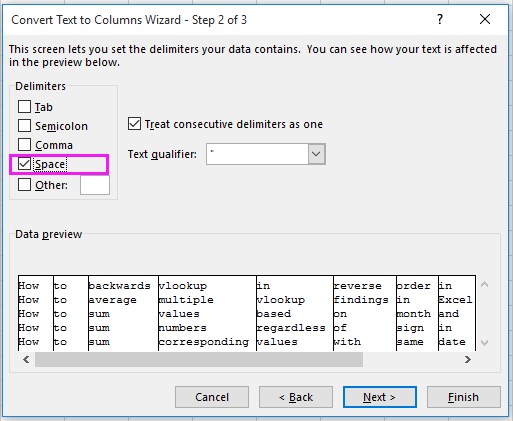Click the preview scroll down arrow

tap(485, 343)
